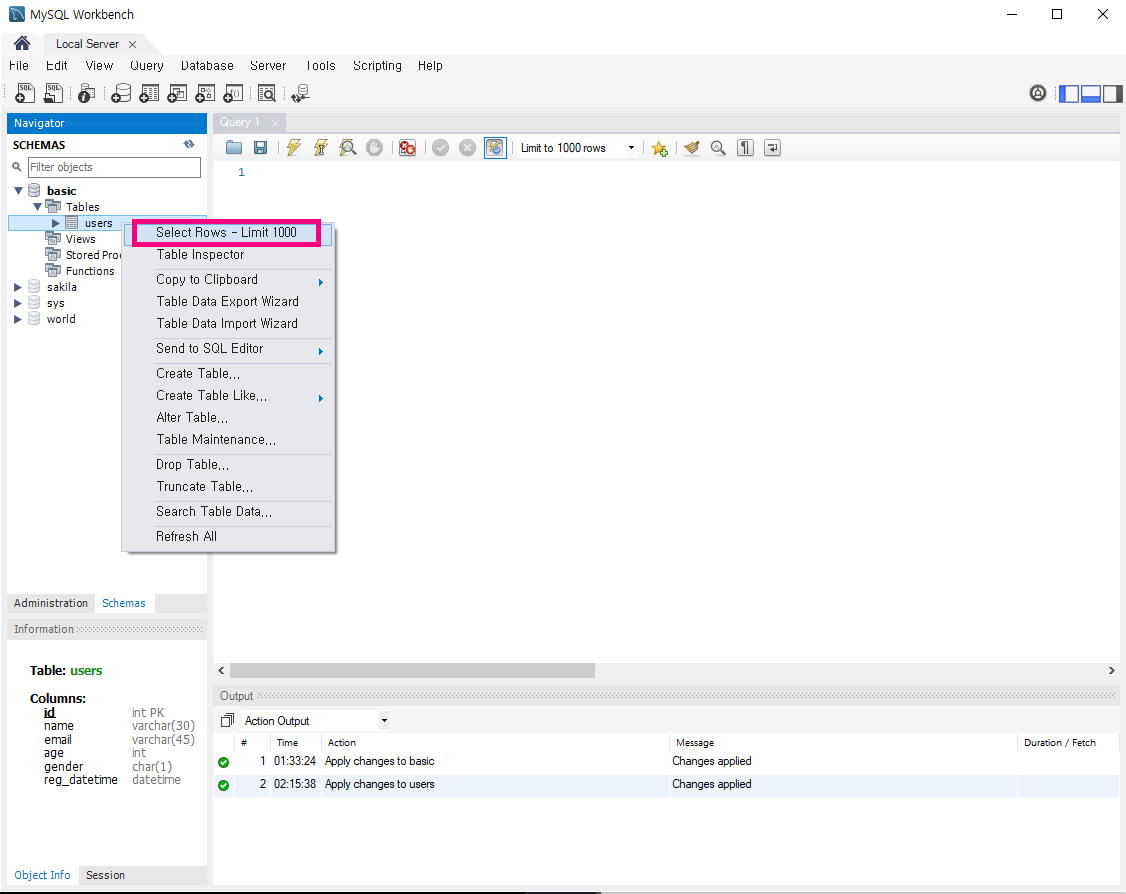Open an SQL script file icon
1126x894 pixels.
[53, 93]
